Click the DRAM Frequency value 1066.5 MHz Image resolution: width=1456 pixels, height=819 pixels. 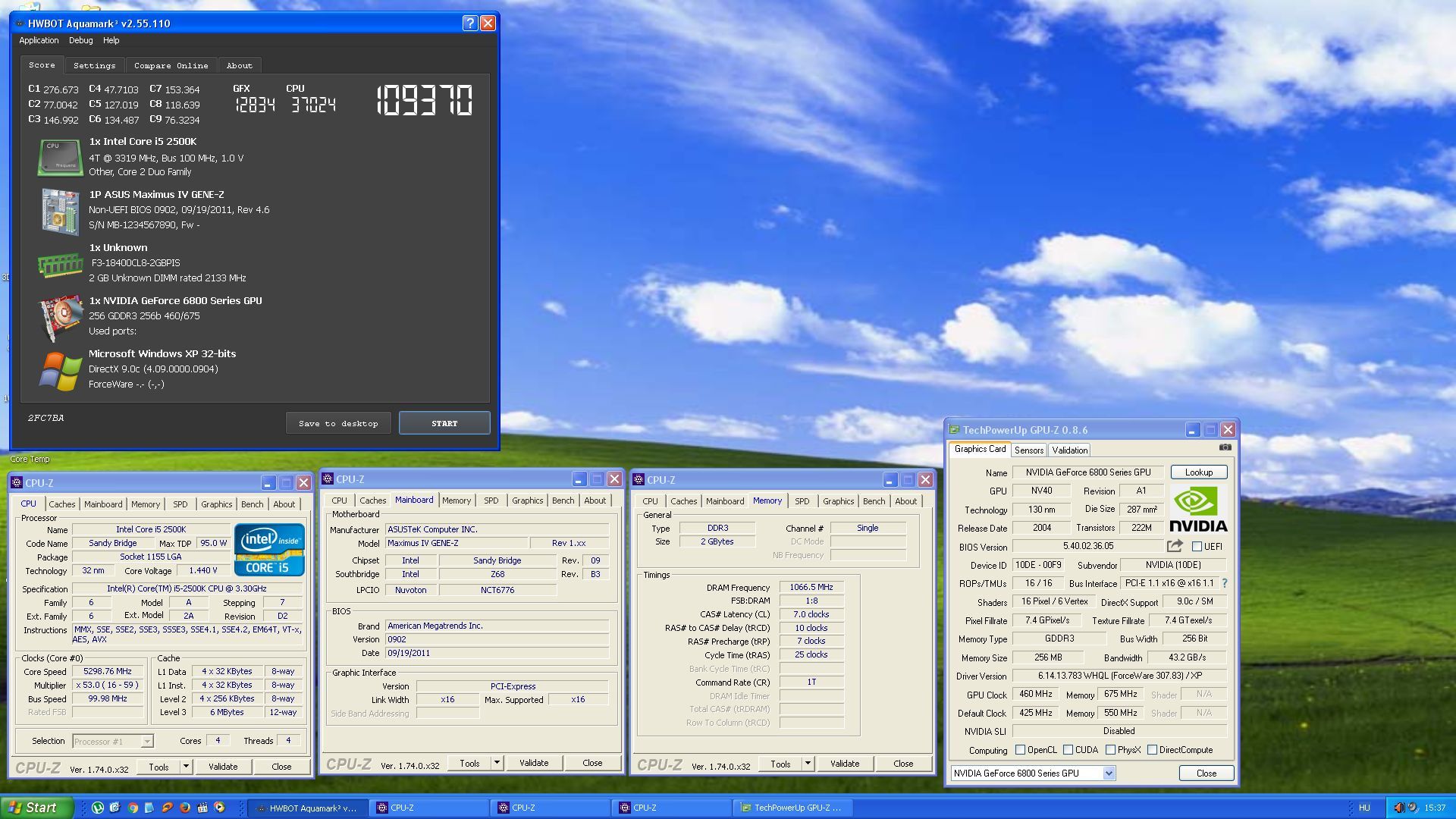tap(811, 587)
